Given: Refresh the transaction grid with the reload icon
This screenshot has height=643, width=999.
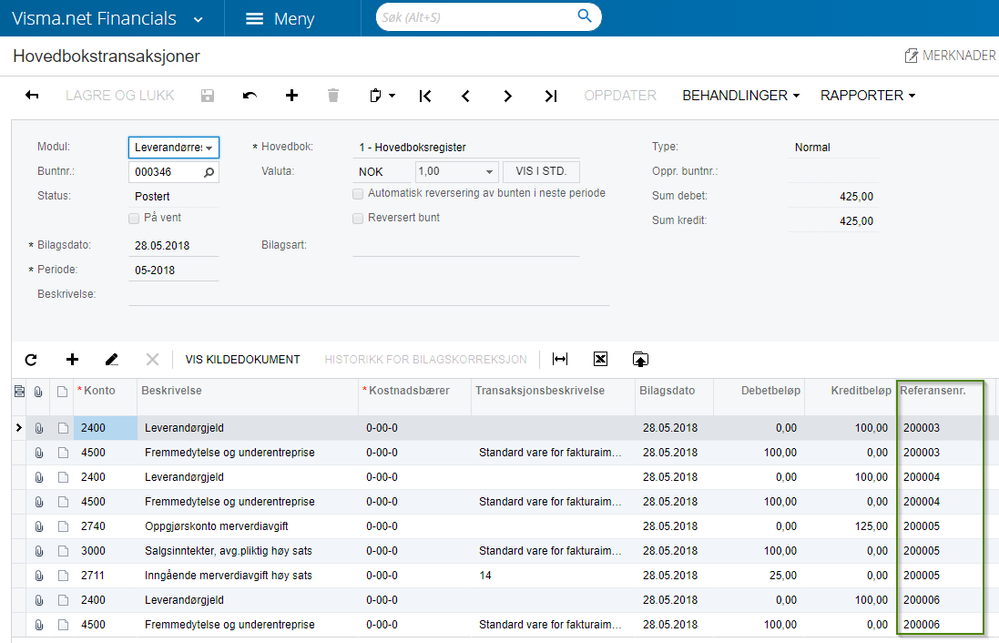Looking at the screenshot, I should pyautogui.click(x=31, y=359).
